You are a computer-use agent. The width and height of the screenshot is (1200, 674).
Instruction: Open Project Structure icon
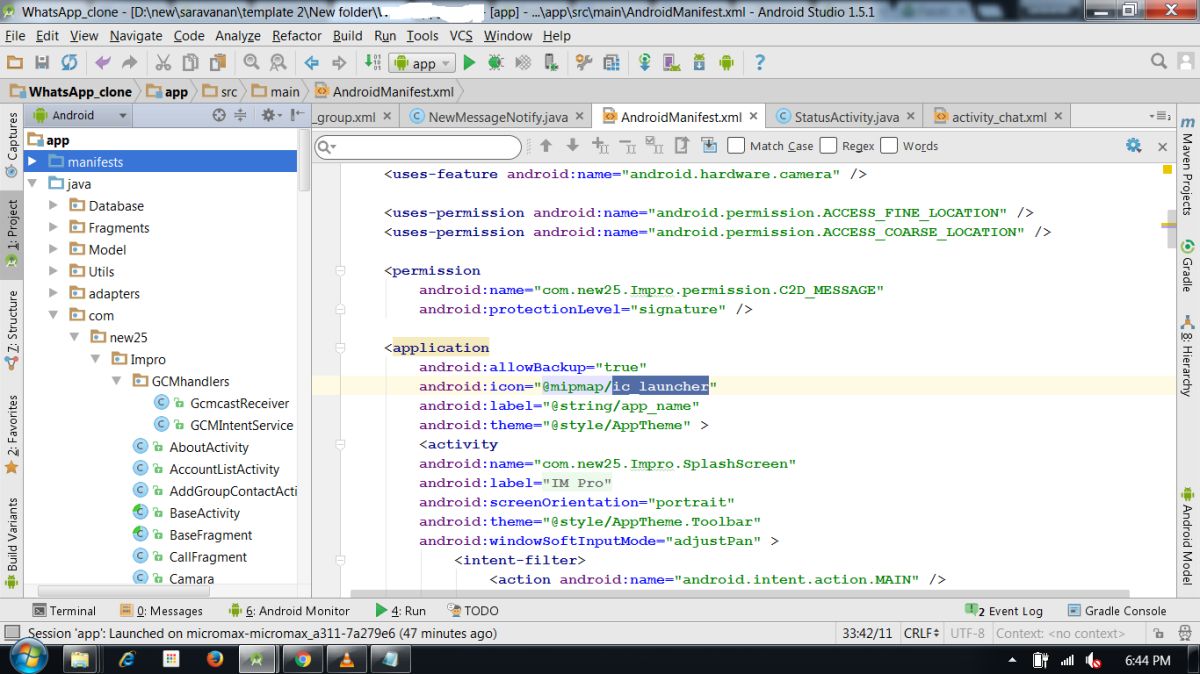(x=611, y=62)
